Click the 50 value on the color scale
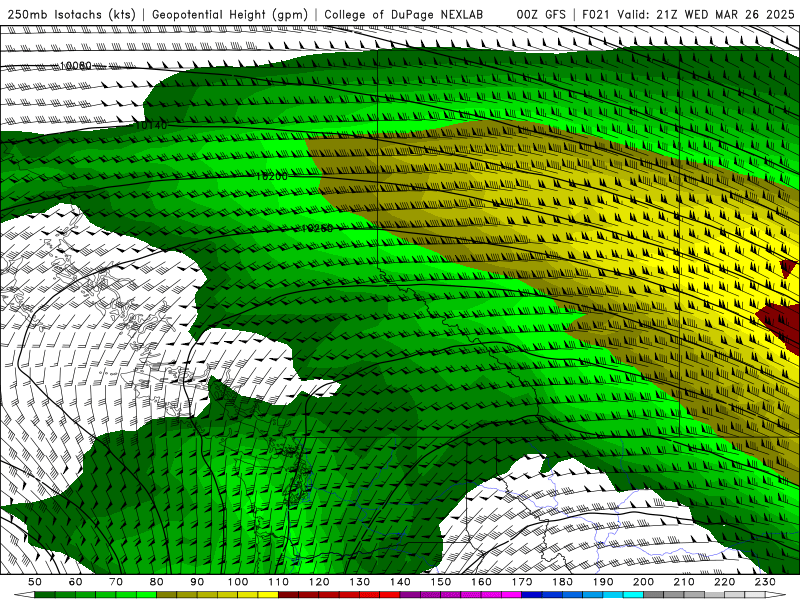Viewport: 800px width, 600px height. 34,582
